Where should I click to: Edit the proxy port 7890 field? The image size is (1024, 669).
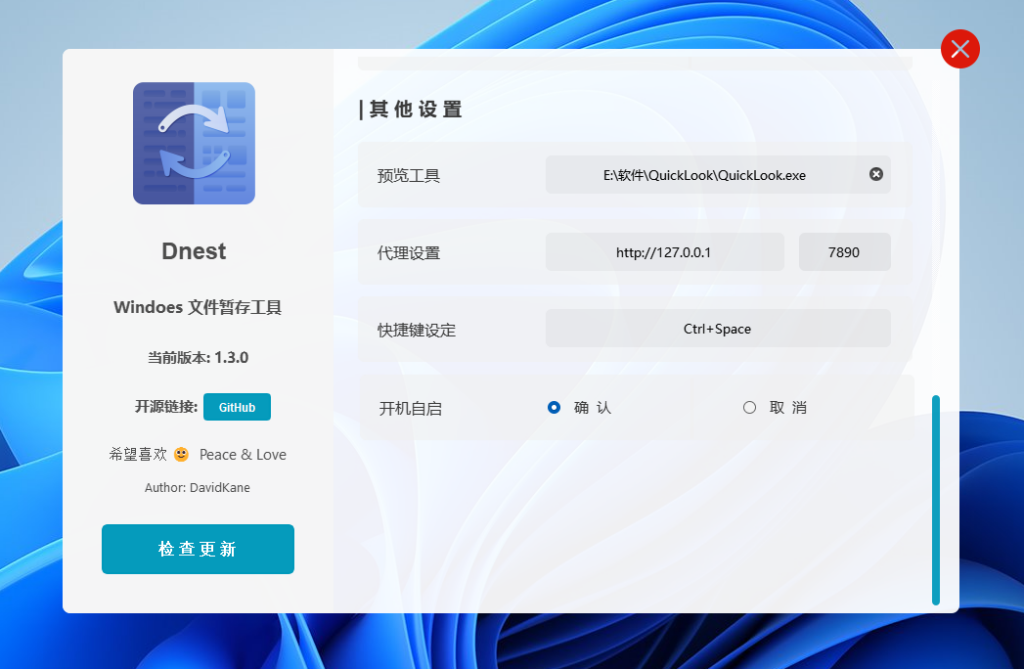pos(844,252)
